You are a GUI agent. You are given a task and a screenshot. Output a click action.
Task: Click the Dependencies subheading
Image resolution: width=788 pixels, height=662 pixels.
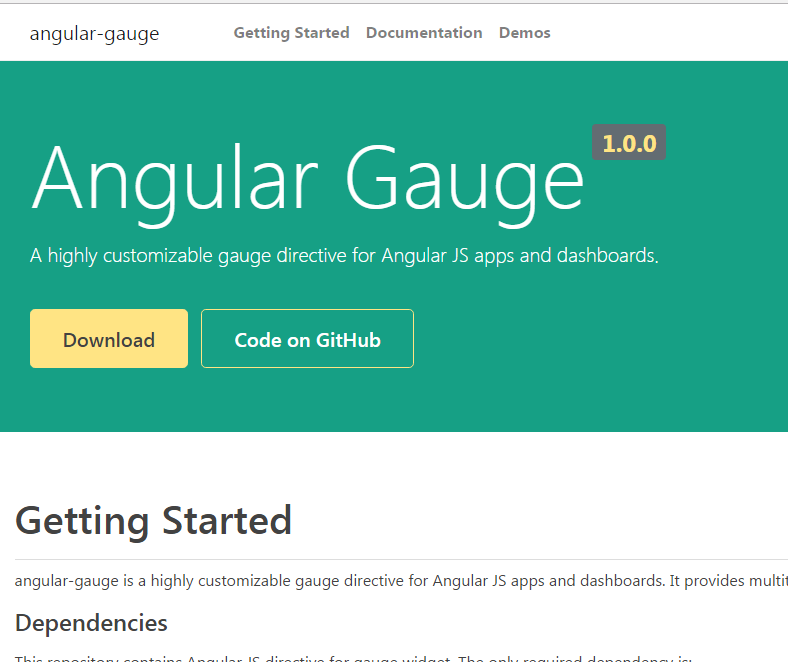(91, 623)
